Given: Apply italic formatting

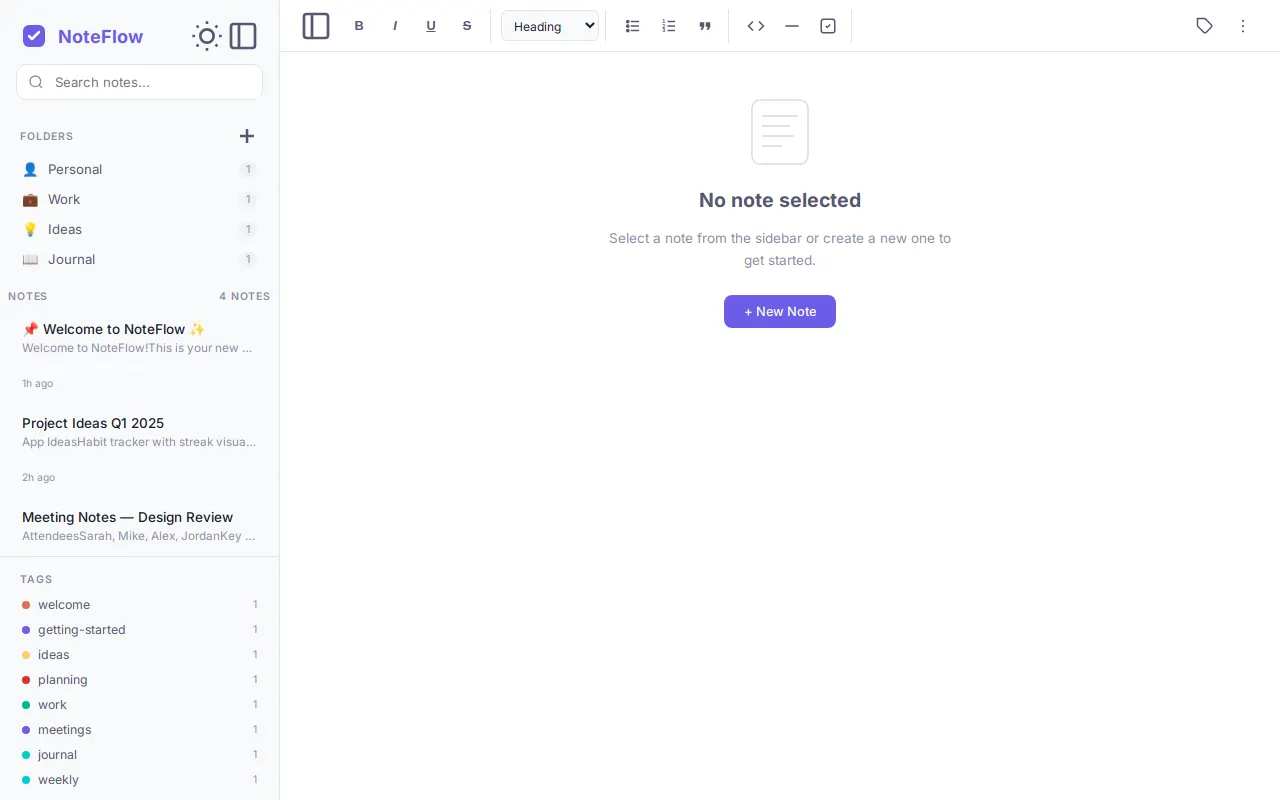Looking at the screenshot, I should click(395, 26).
